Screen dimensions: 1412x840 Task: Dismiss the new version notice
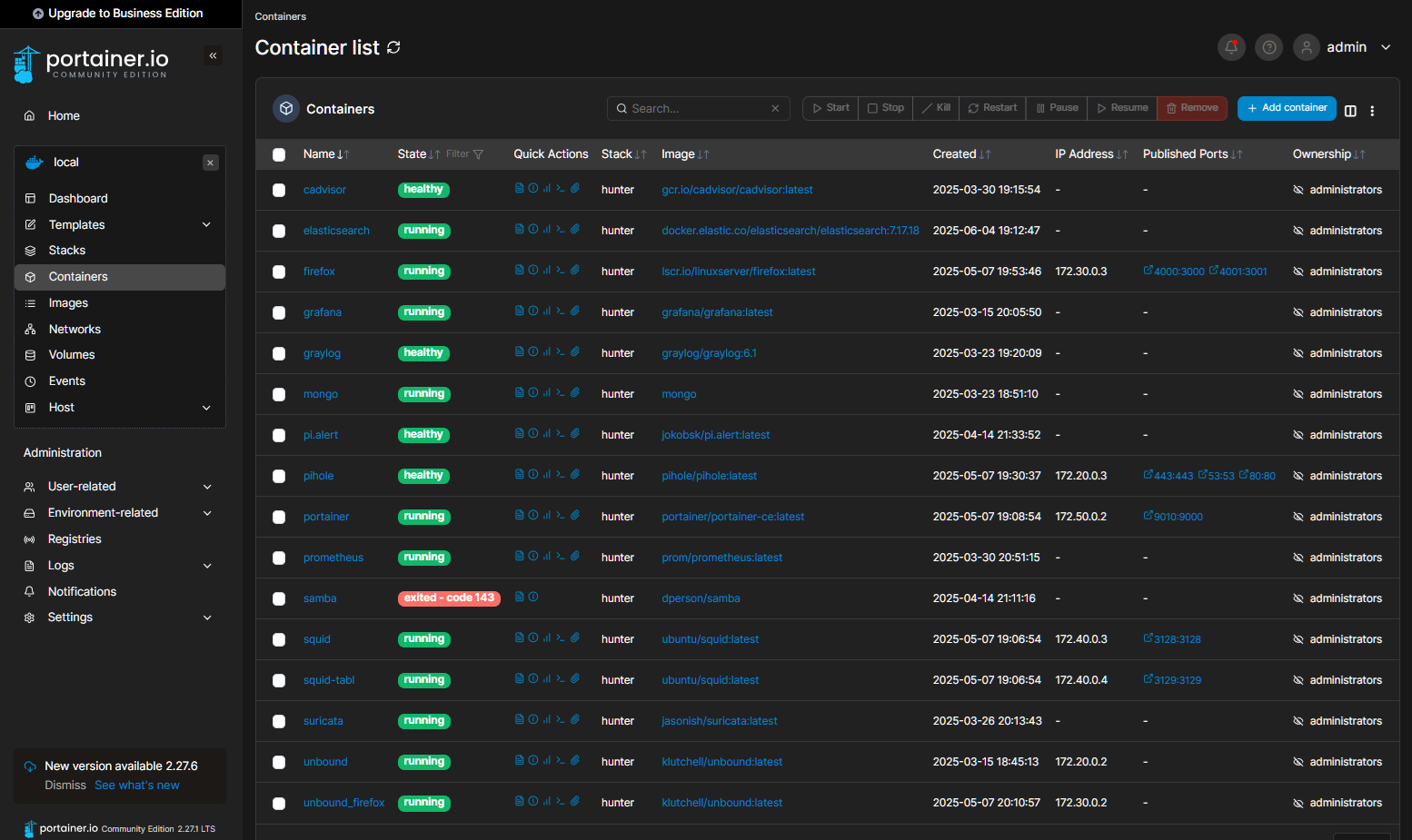[65, 786]
